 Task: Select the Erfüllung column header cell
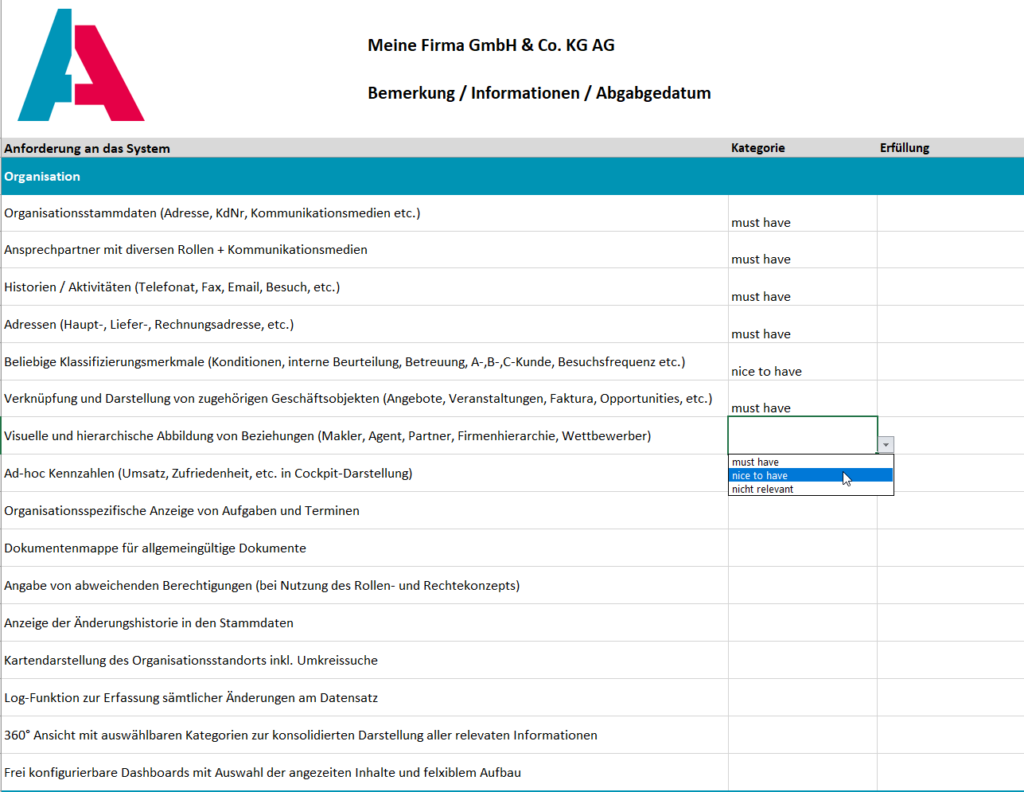950,148
